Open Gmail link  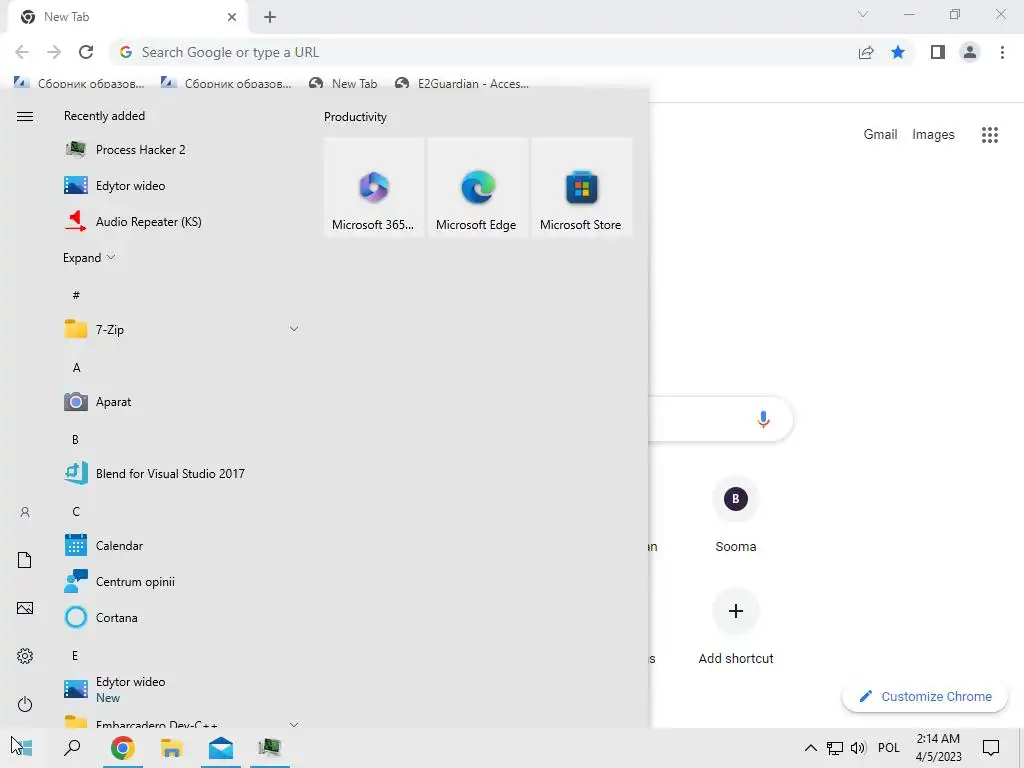880,134
